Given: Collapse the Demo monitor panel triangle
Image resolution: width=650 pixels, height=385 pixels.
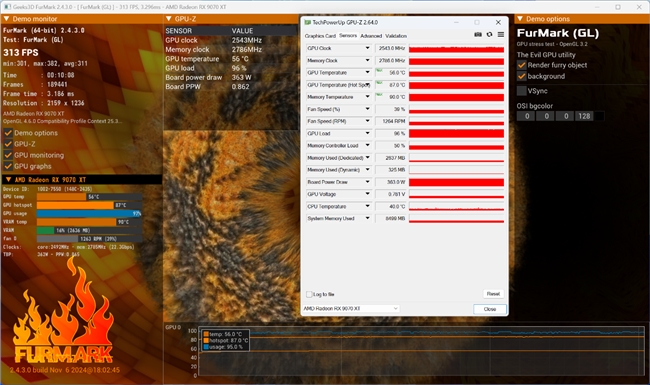Looking at the screenshot, I should pyautogui.click(x=6, y=19).
